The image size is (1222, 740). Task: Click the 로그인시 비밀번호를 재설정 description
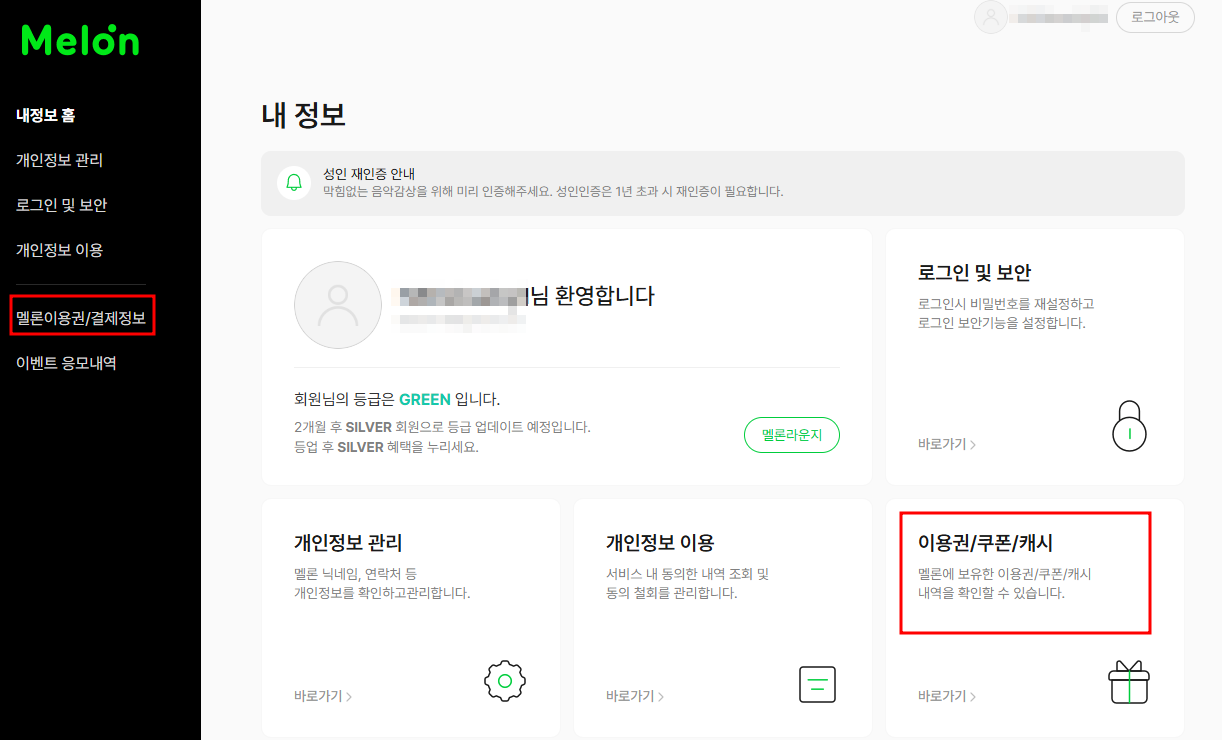tap(1006, 313)
